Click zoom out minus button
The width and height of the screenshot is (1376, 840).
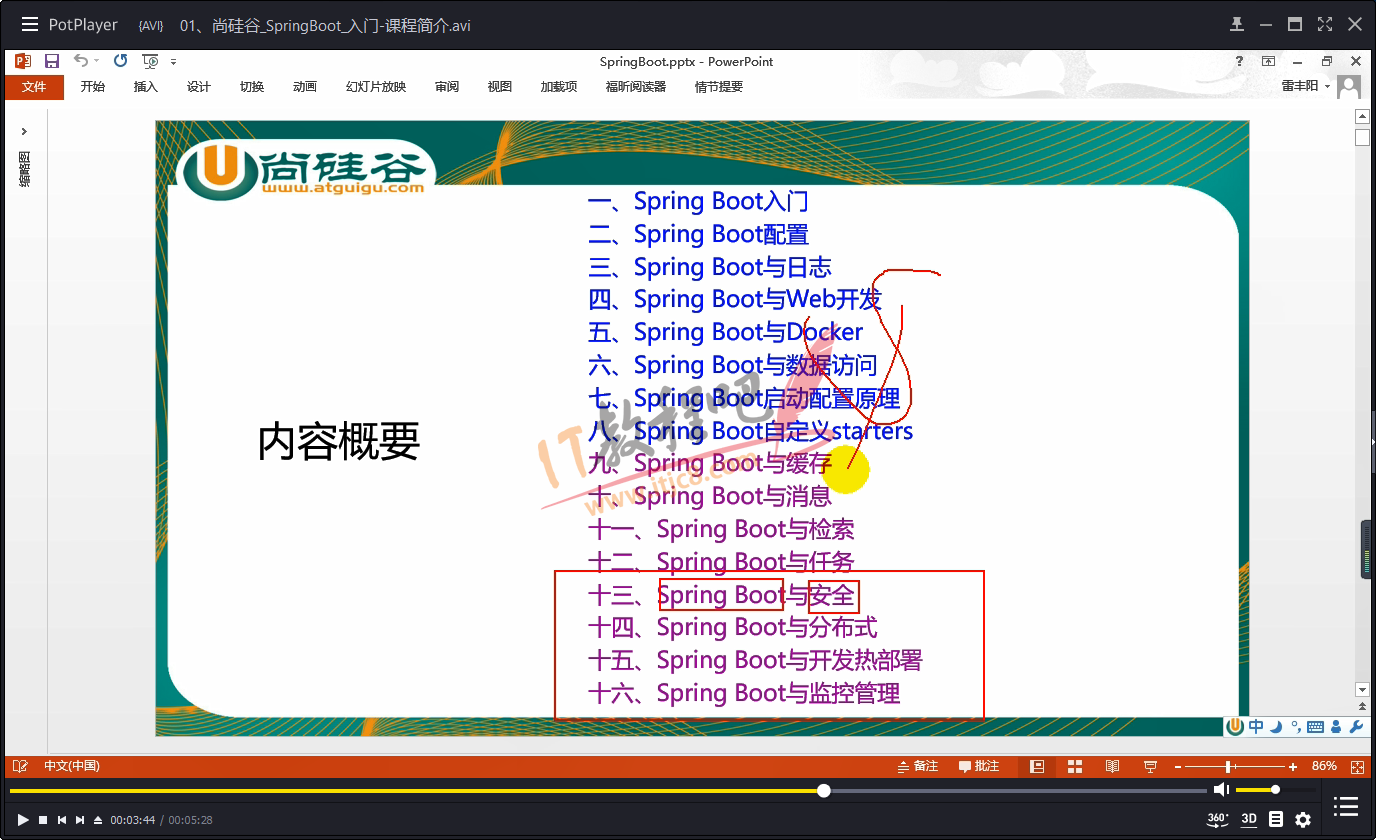(x=1178, y=767)
